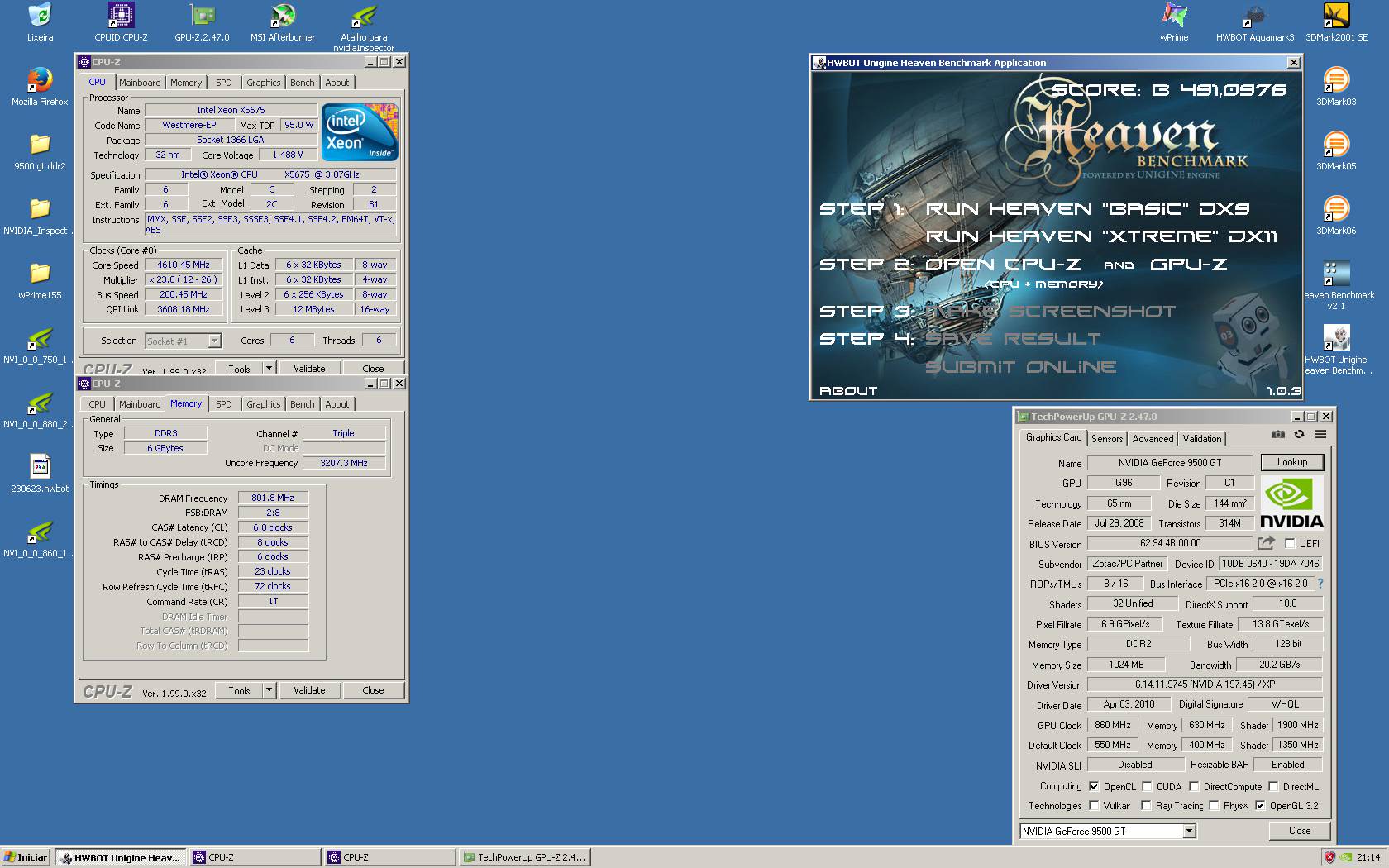The height and width of the screenshot is (868, 1389).
Task: Toggle the OpenGL 3.2 checkbox
Action: [x=1260, y=806]
